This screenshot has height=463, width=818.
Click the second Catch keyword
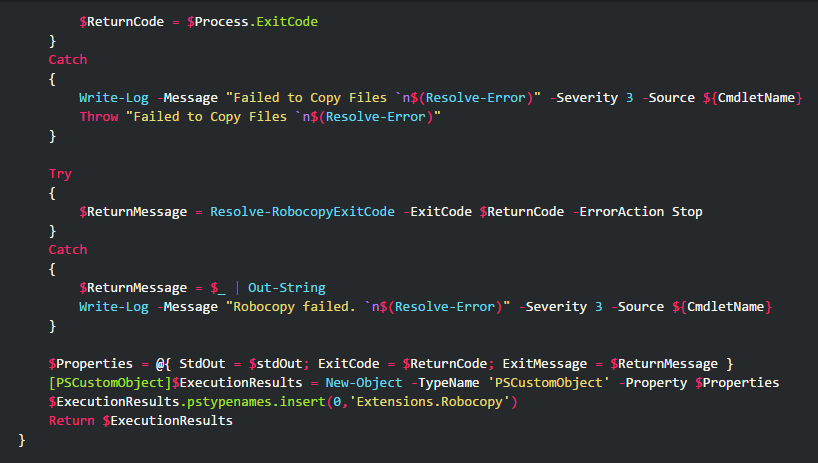pyautogui.click(x=68, y=250)
